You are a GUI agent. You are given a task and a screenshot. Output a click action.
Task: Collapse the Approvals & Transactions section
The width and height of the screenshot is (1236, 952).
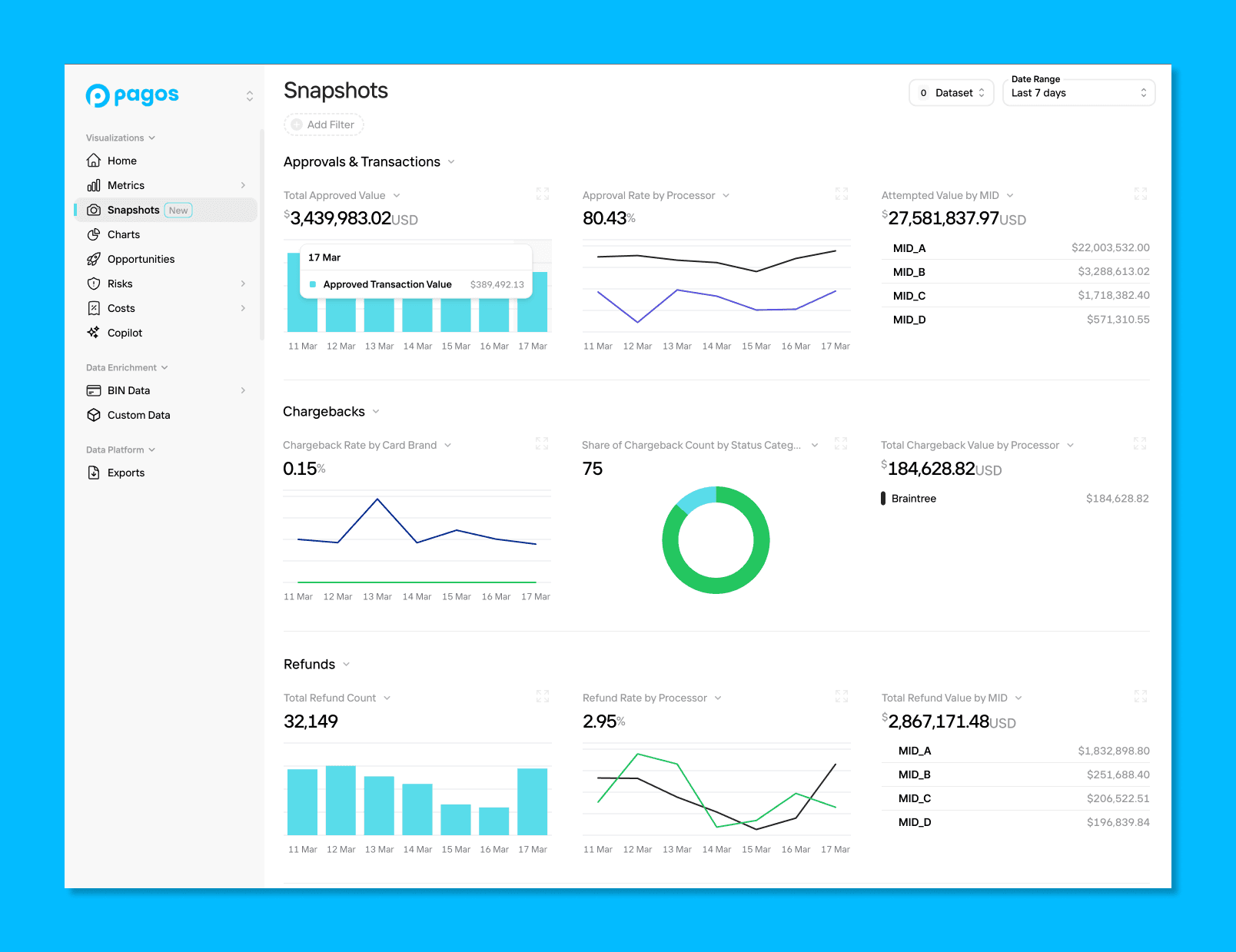[451, 162]
